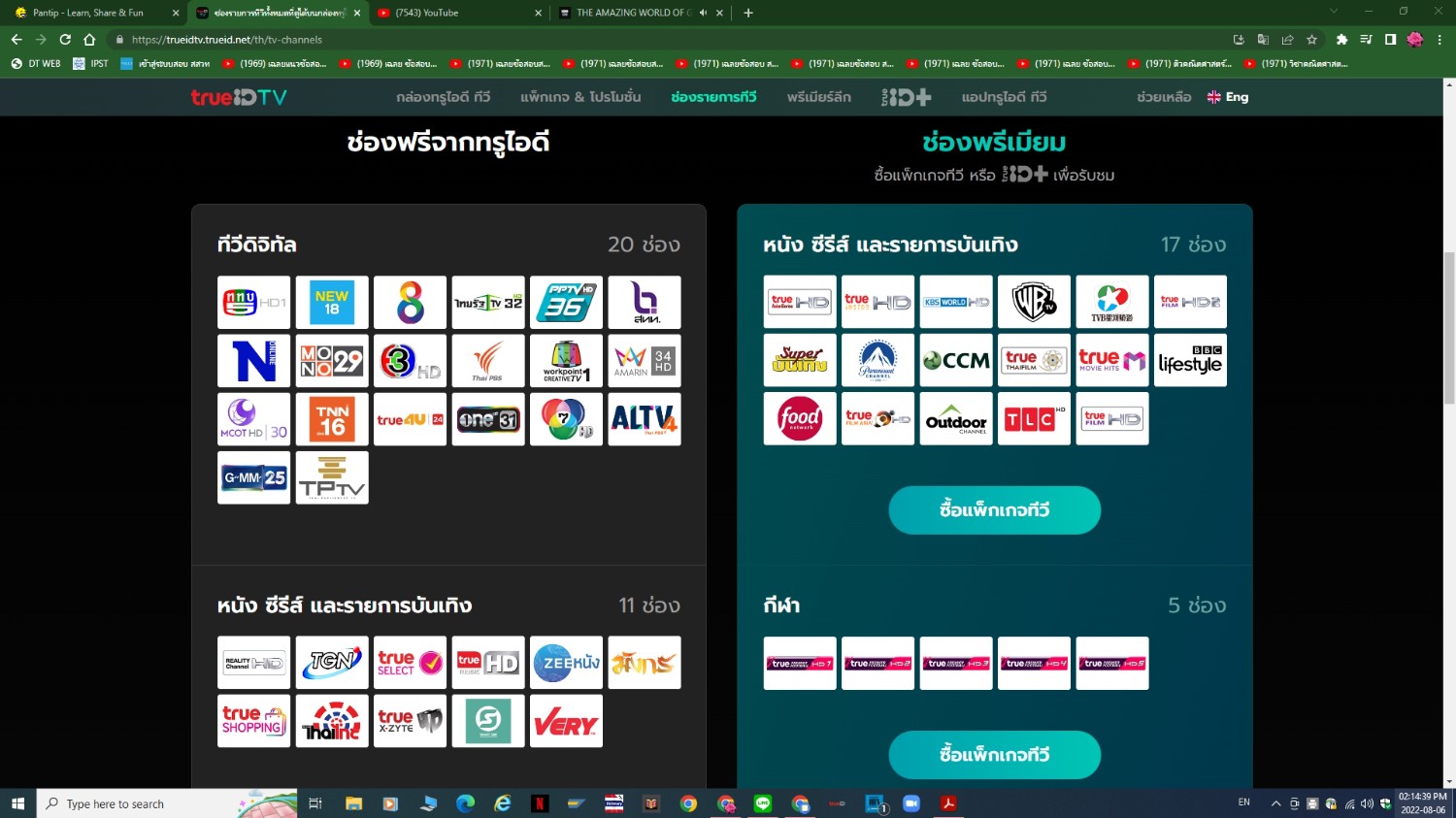Launch Netflix from the taskbar
This screenshot has height=818, width=1456.
pyautogui.click(x=540, y=803)
